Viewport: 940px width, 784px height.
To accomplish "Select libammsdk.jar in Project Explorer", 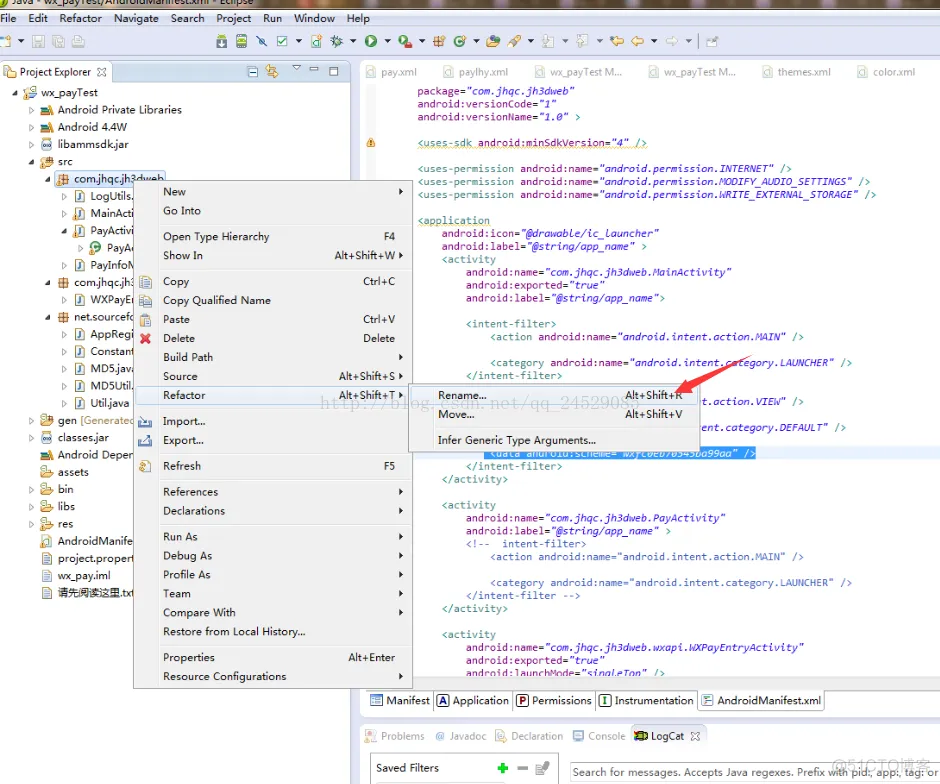I will click(93, 144).
